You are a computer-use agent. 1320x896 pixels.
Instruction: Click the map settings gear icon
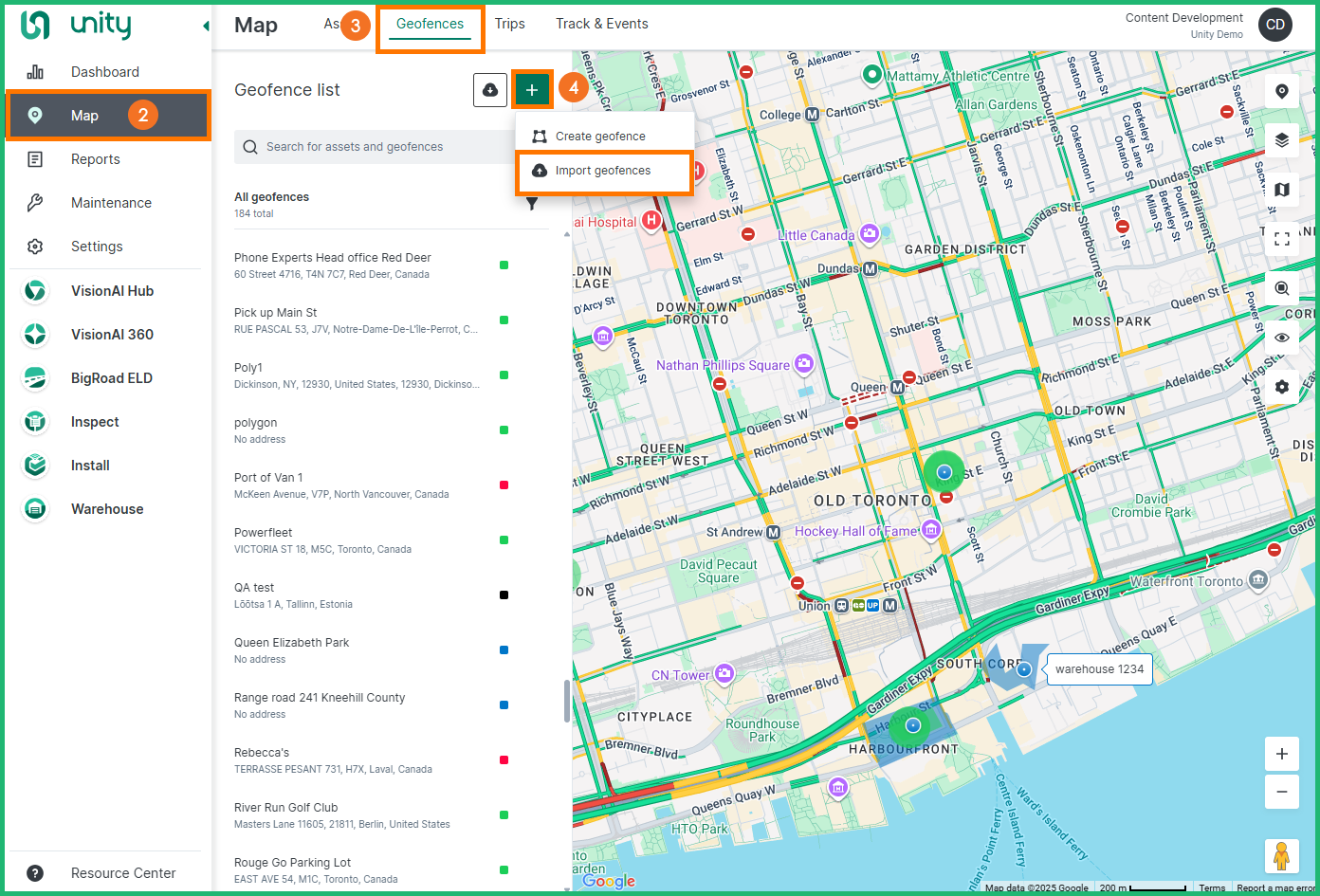click(x=1281, y=387)
